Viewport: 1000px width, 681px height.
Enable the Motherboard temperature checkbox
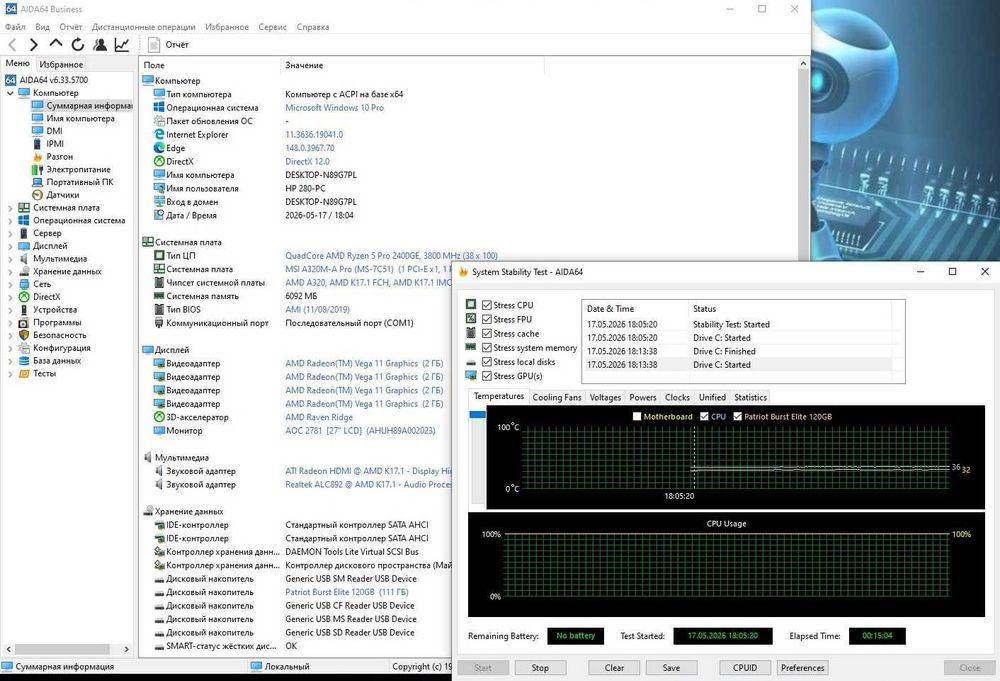click(636, 416)
